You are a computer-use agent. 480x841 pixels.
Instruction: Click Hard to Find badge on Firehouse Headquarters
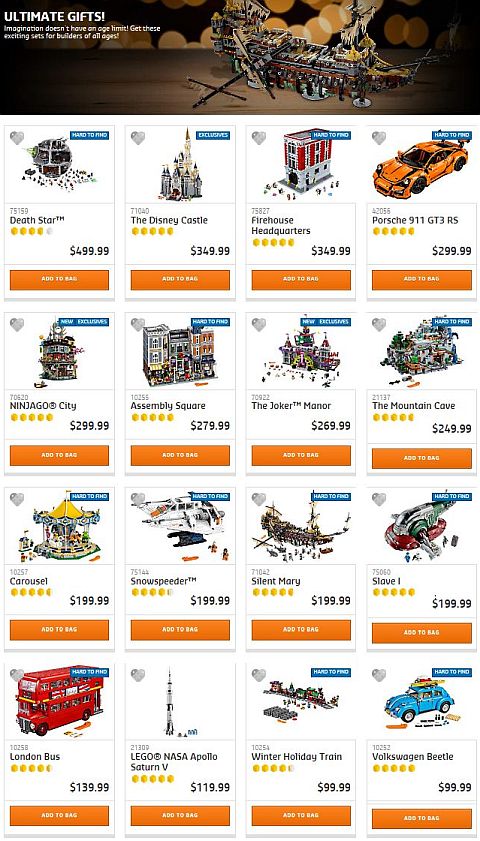pos(331,135)
